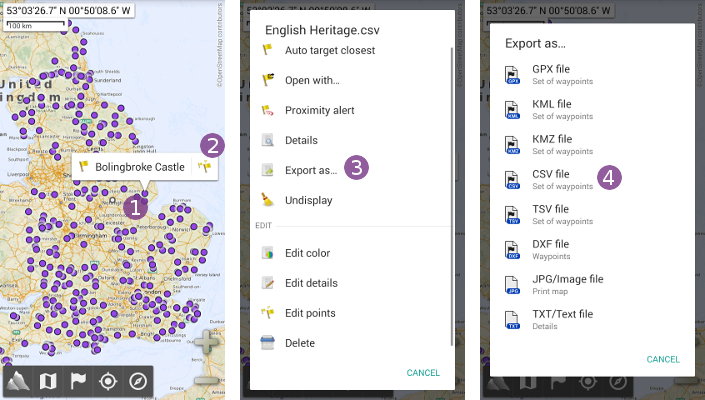The height and width of the screenshot is (400, 705).
Task: Tap the Edit details pencil icon
Action: pos(268,283)
